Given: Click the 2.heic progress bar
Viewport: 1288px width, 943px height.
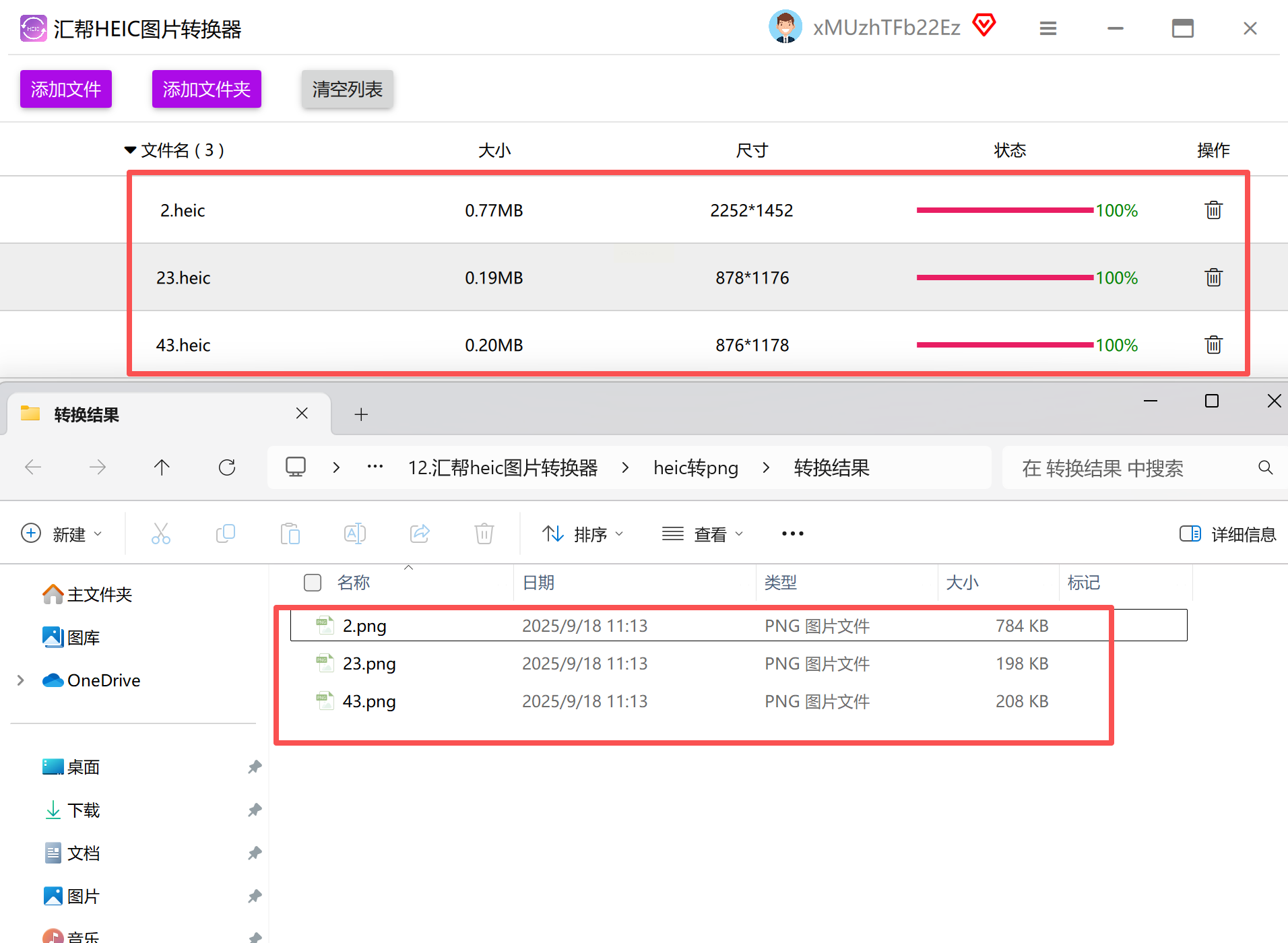Looking at the screenshot, I should pos(1004,210).
